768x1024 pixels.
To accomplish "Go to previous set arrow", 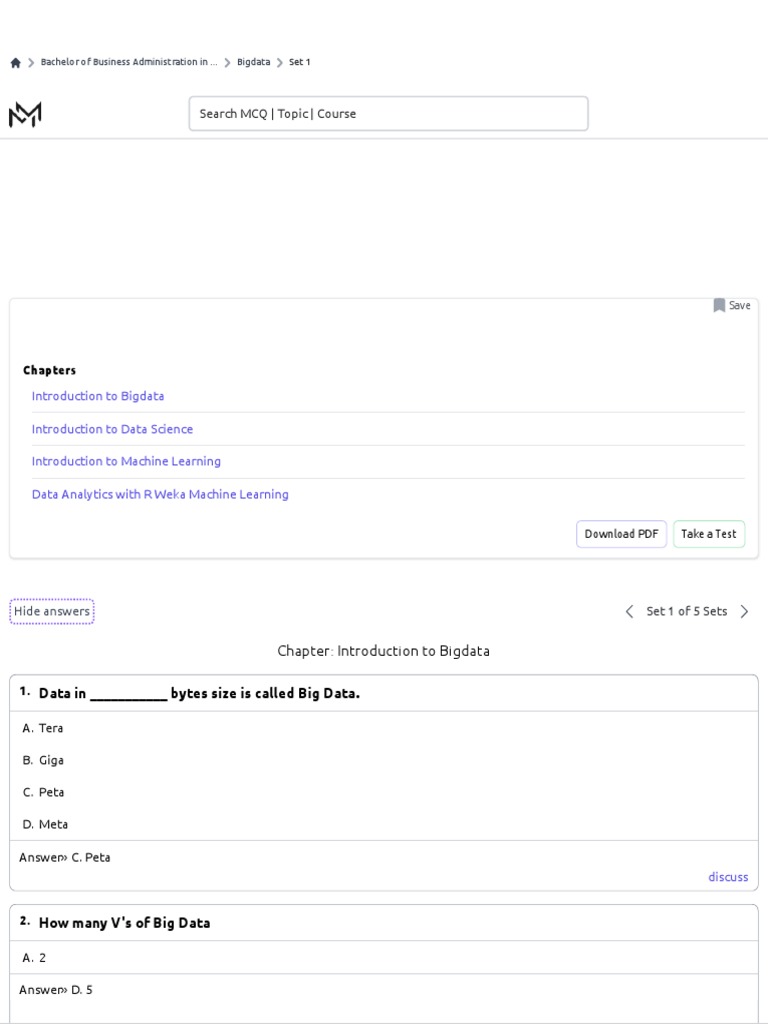I will tap(629, 612).
